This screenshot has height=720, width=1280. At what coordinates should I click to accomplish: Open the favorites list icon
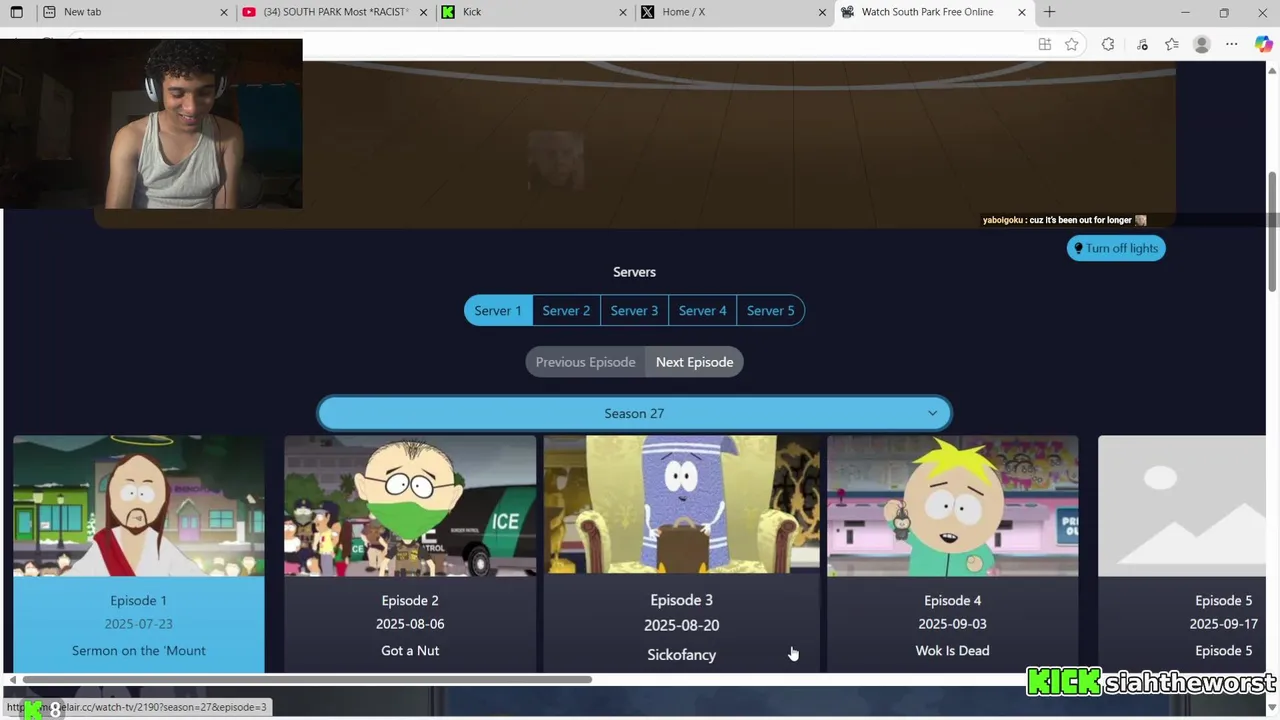click(1172, 44)
